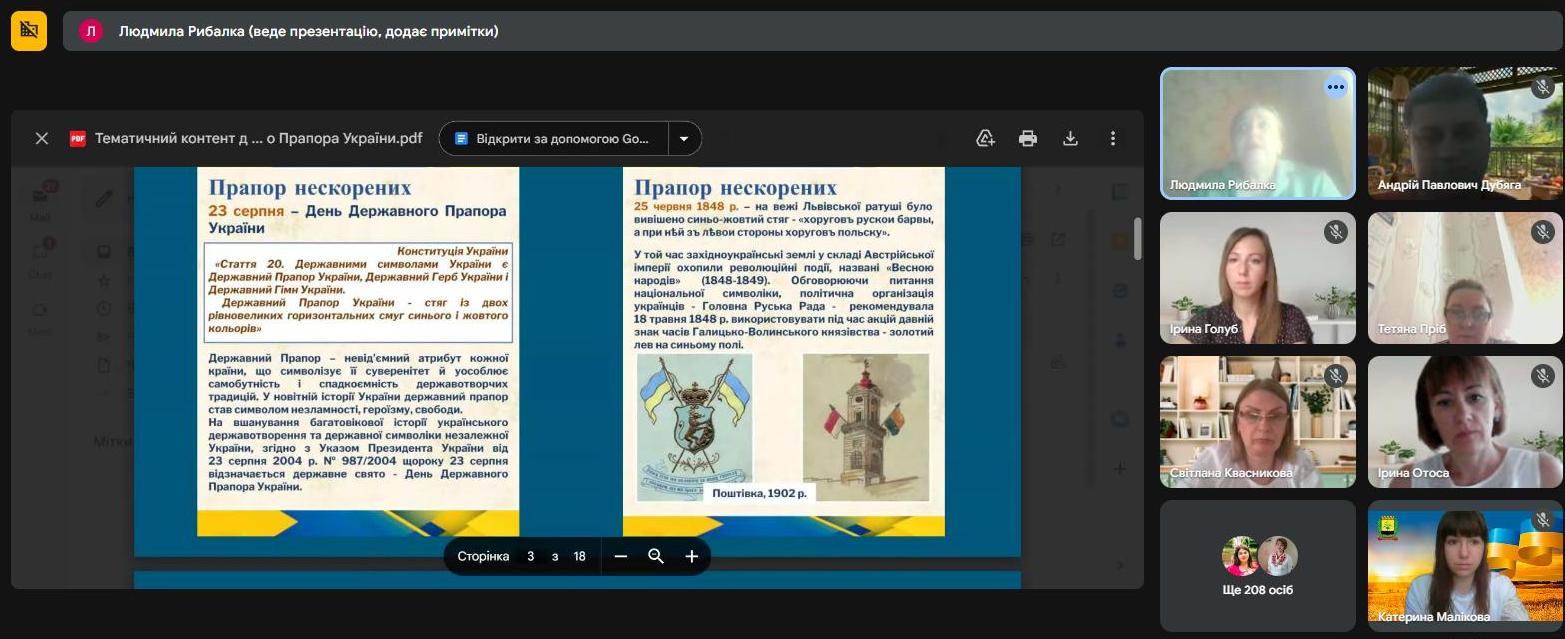Click 'Відкрити за допомогою Go...' button

553,138
